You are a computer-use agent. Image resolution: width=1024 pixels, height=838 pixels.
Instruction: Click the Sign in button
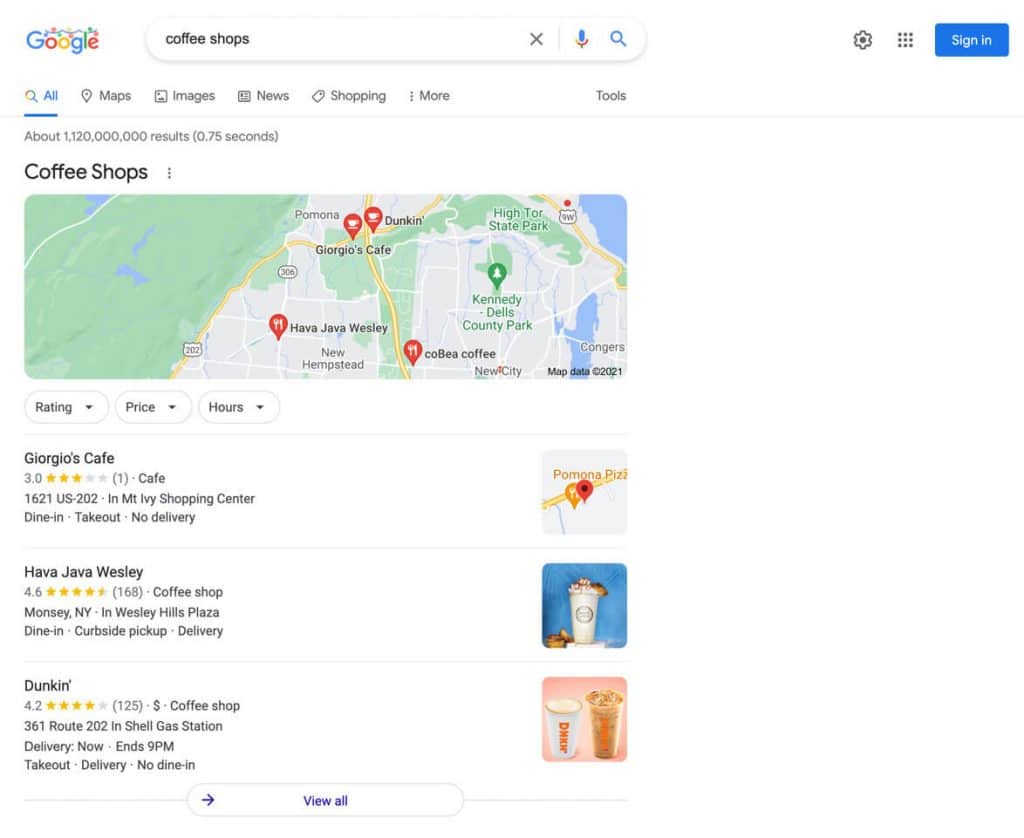point(971,40)
